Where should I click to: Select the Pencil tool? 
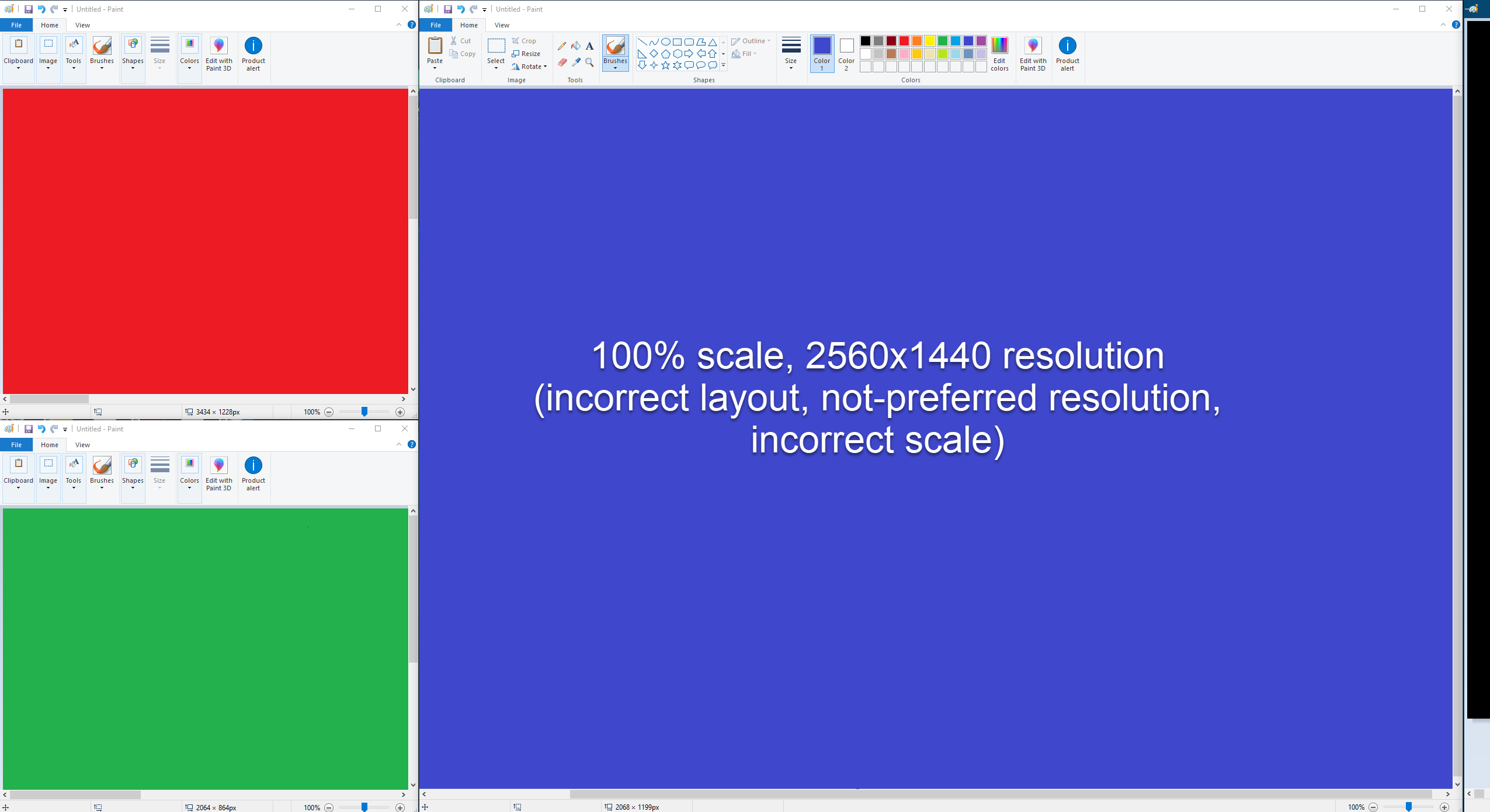[562, 46]
